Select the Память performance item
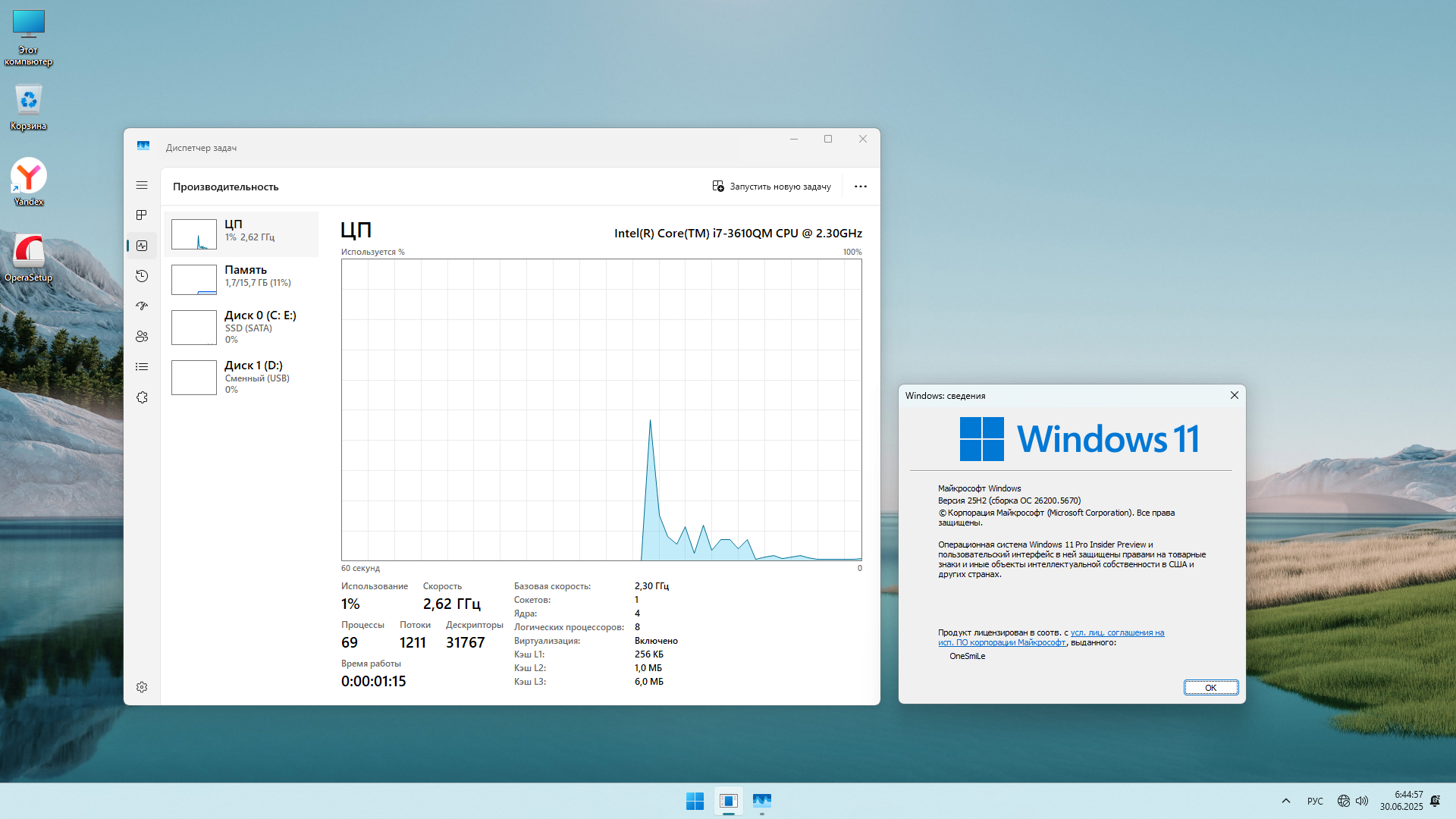1456x819 pixels. 241,279
